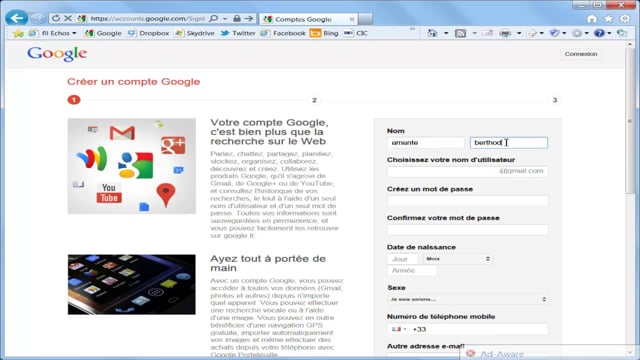Open the browser Tools gear icon
Image resolution: width=640 pixels, height=360 pixels.
pyautogui.click(x=625, y=18)
